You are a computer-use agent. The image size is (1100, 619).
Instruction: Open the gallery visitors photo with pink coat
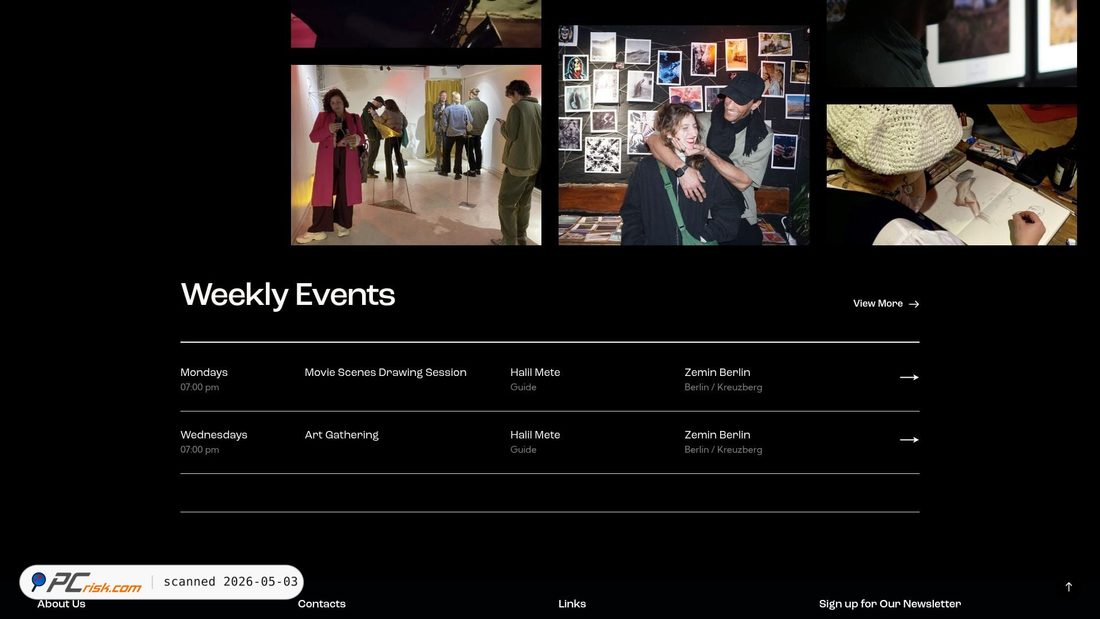pos(416,155)
